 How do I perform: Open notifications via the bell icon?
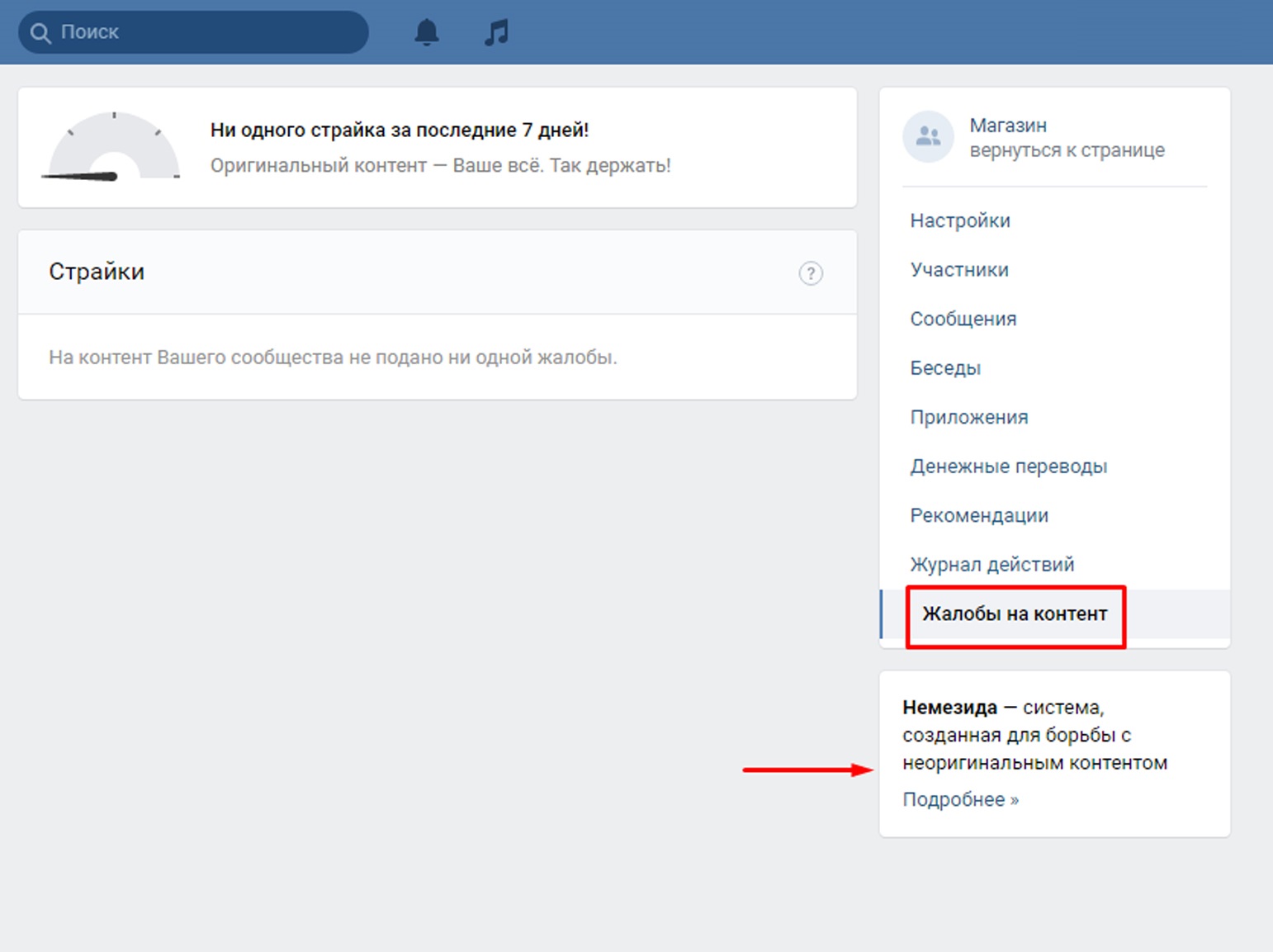(x=426, y=33)
